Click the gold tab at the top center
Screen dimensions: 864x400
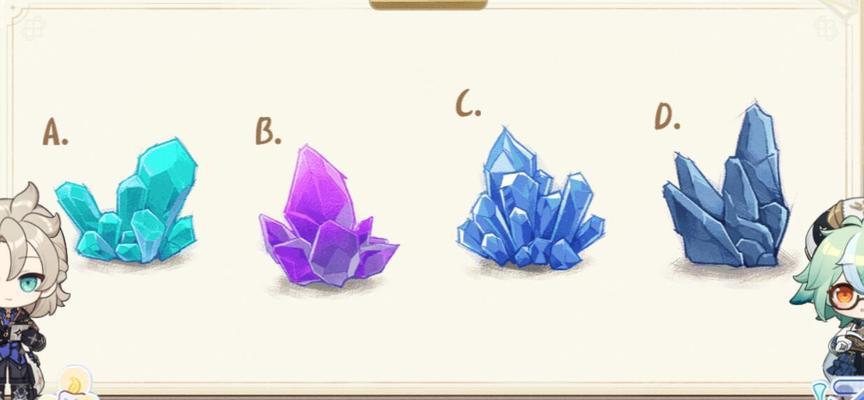pos(428,5)
